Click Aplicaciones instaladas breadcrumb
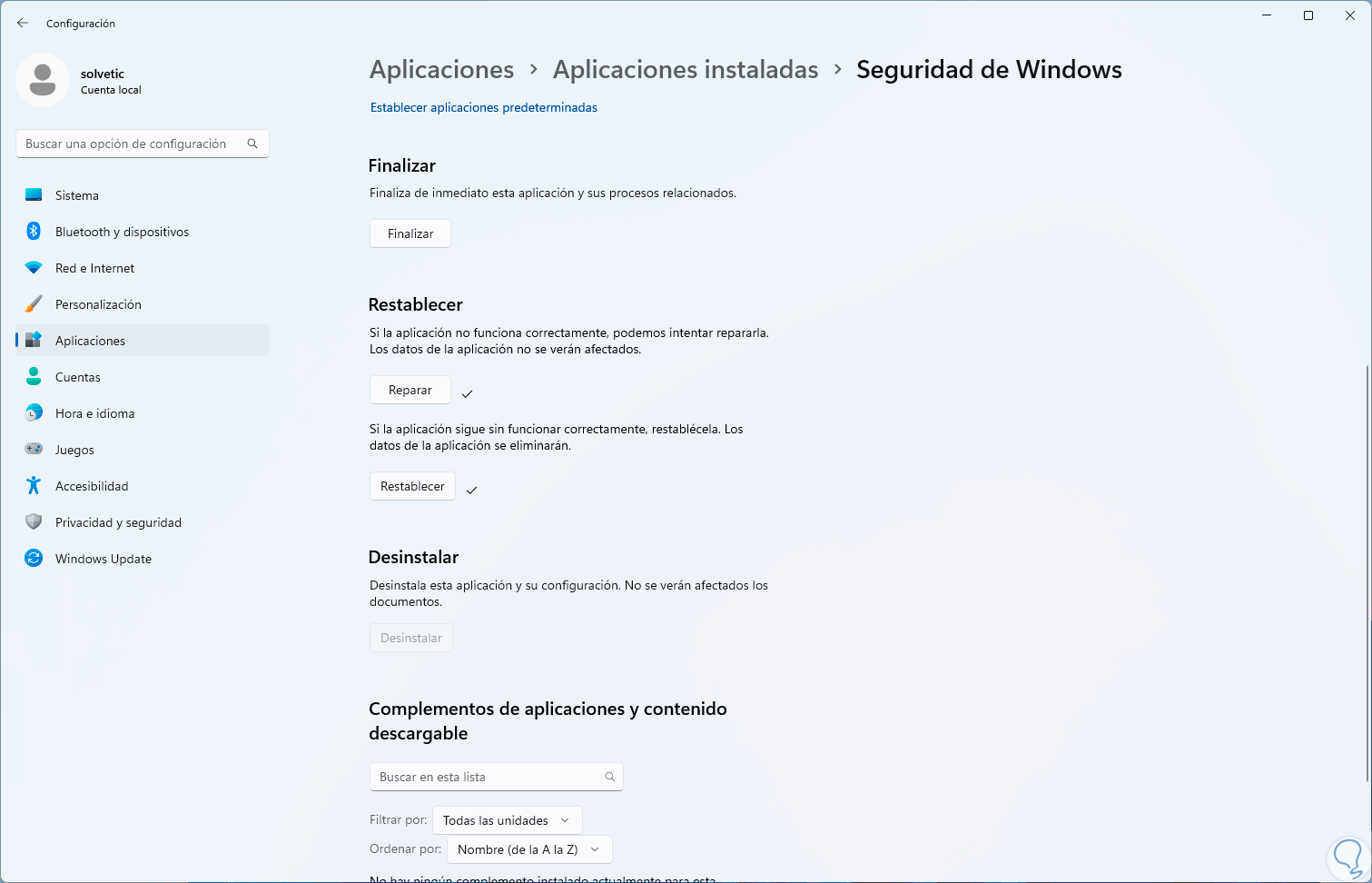The image size is (1372, 883). click(x=686, y=70)
